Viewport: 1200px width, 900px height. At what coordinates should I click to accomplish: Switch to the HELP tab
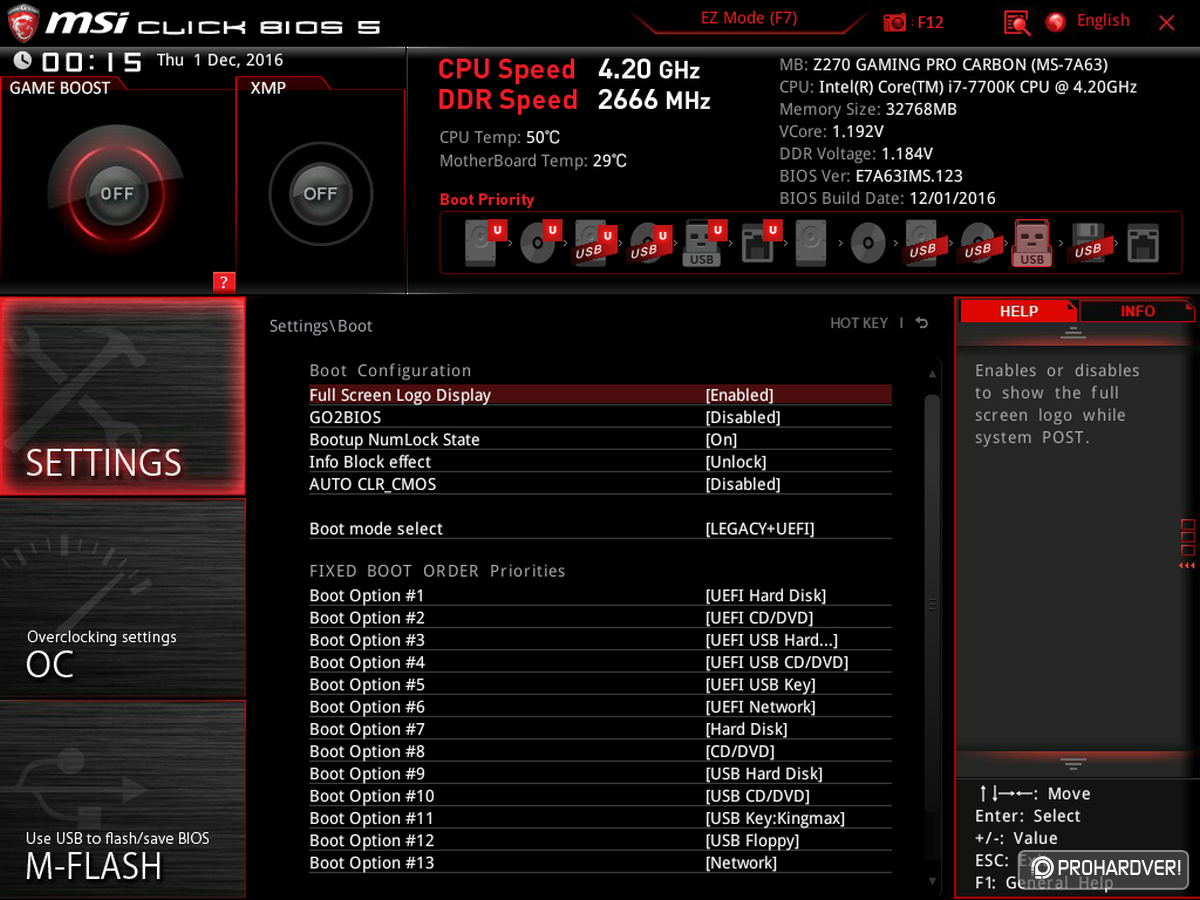(1019, 311)
